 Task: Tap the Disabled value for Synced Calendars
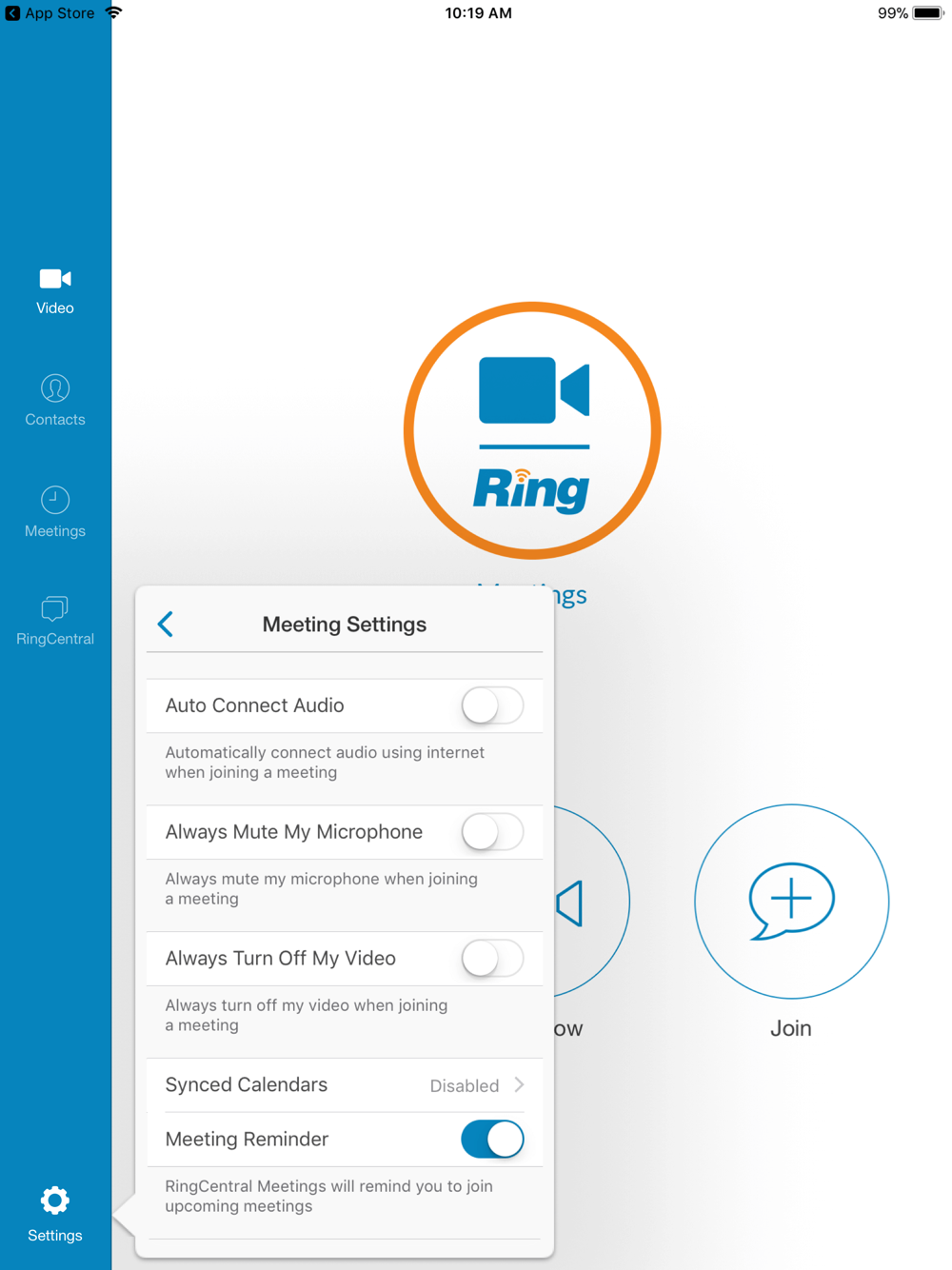(465, 1086)
